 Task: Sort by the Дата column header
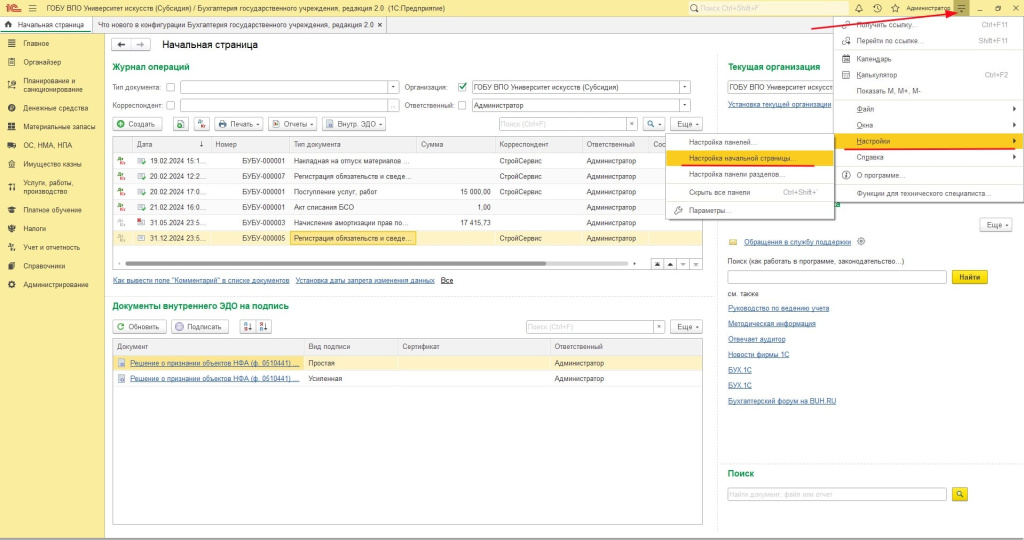pos(171,144)
